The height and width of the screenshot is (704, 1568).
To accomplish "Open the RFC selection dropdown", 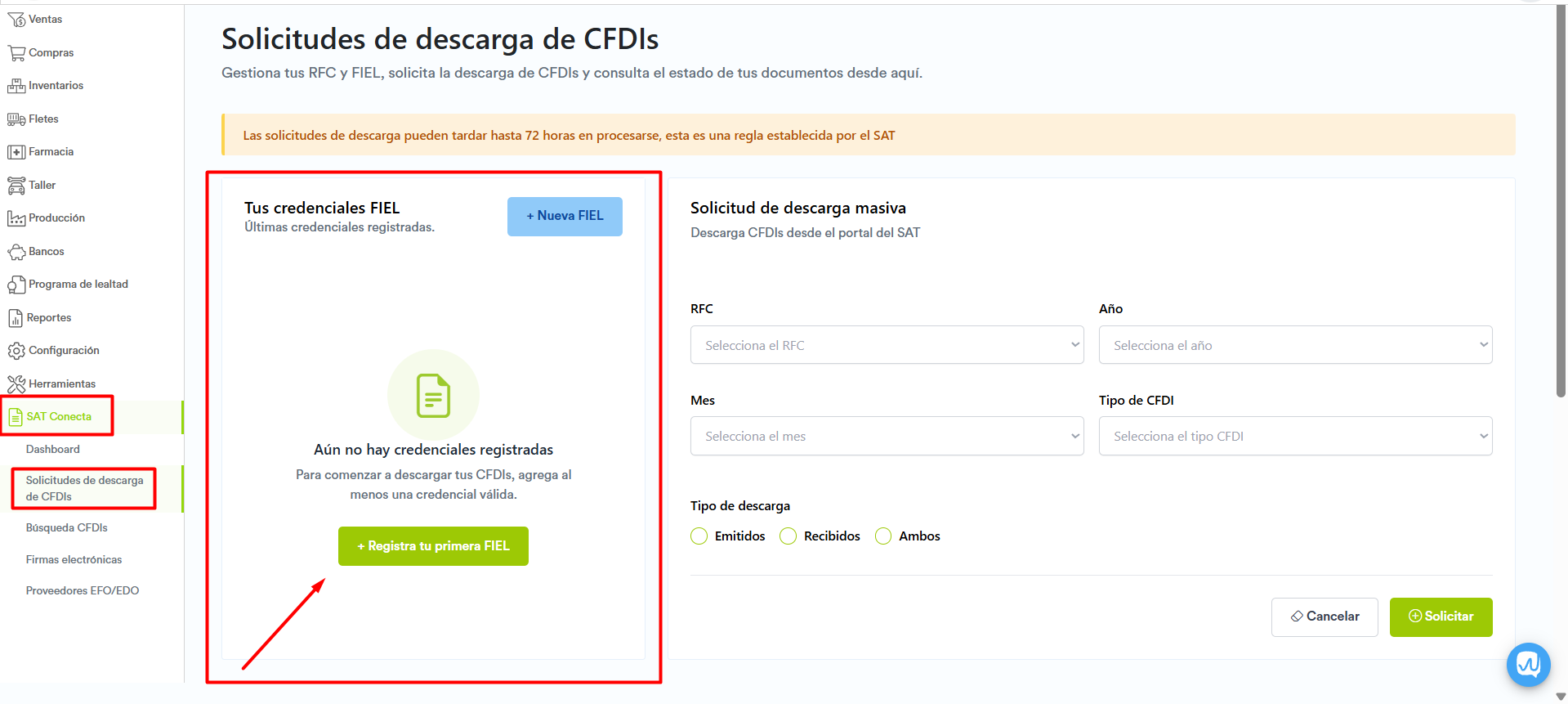I will click(x=887, y=345).
